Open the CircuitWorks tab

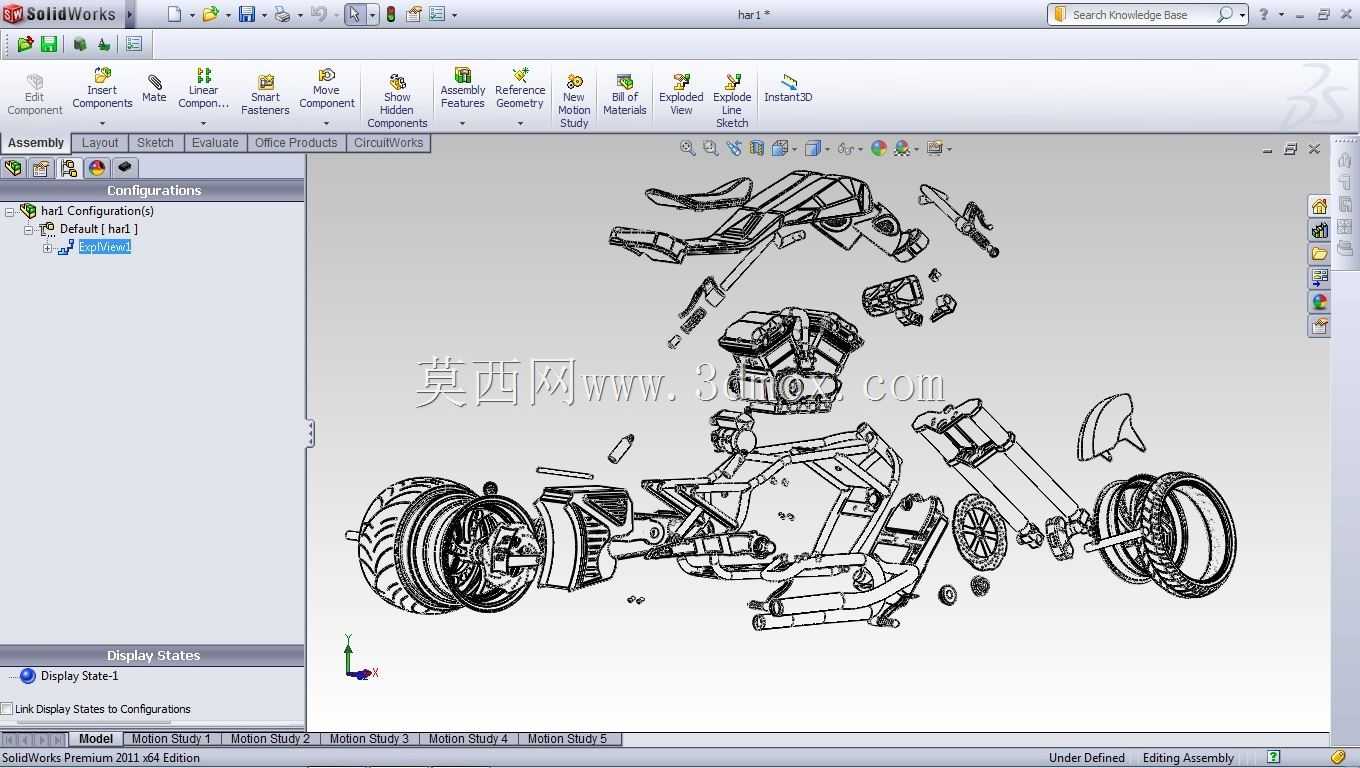click(388, 143)
